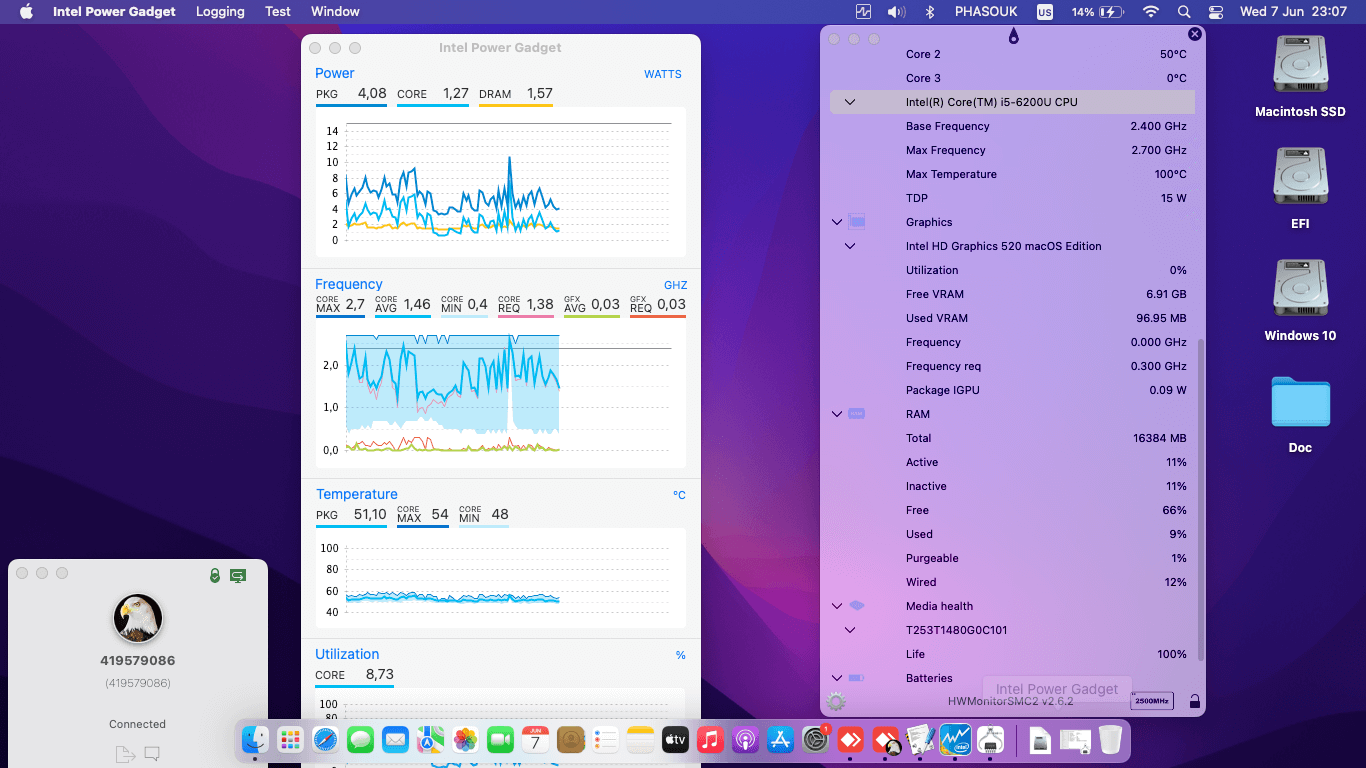
Task: Collapse the Graphics section in HWMonitorSMC2
Action: 837,221
